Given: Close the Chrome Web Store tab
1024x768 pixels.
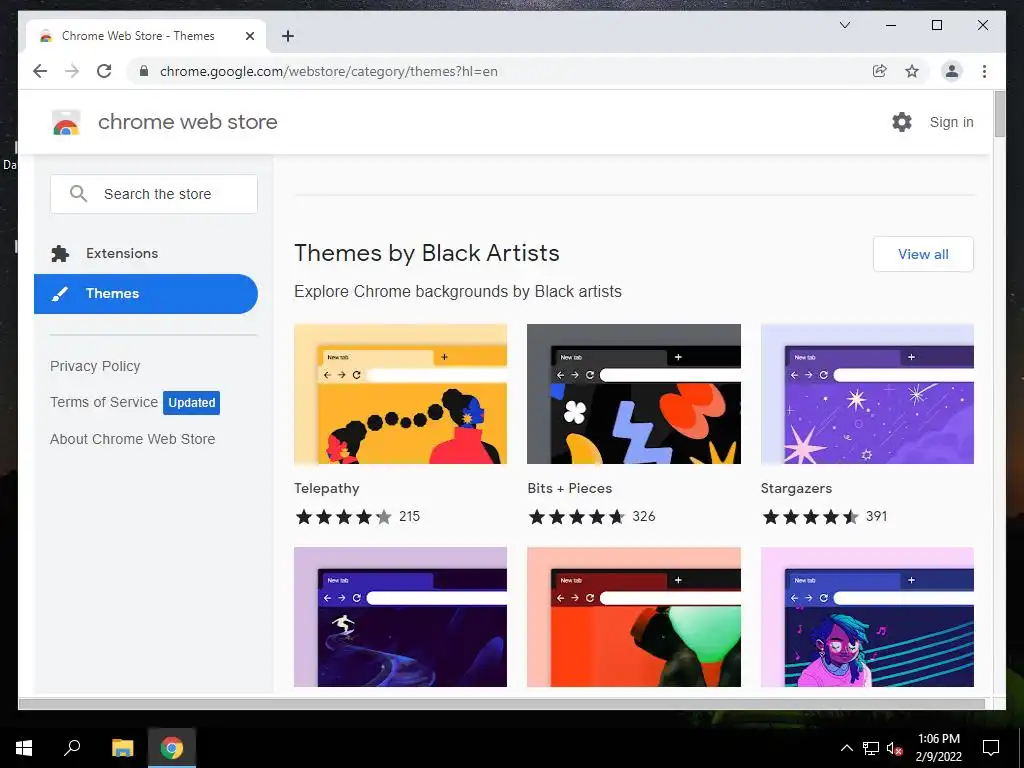Looking at the screenshot, I should tap(249, 36).
